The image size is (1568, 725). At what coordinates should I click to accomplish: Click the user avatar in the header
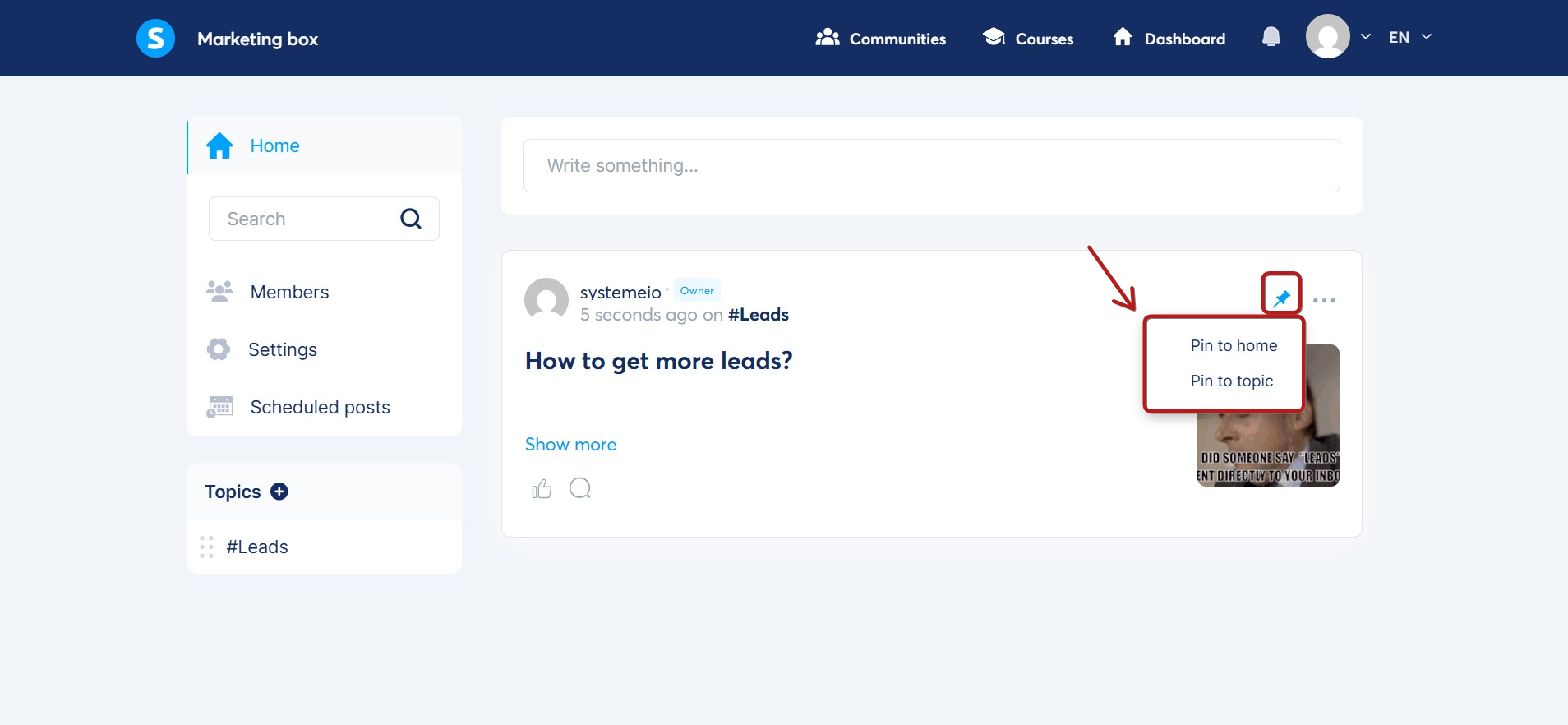[x=1327, y=37]
